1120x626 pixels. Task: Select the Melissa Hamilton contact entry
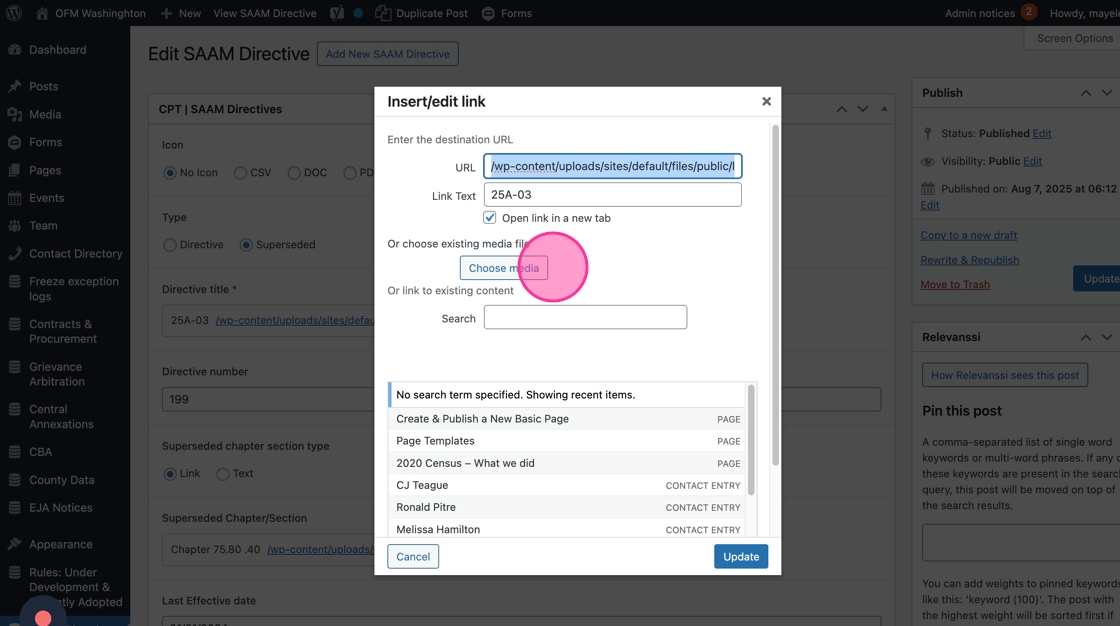tap(567, 529)
